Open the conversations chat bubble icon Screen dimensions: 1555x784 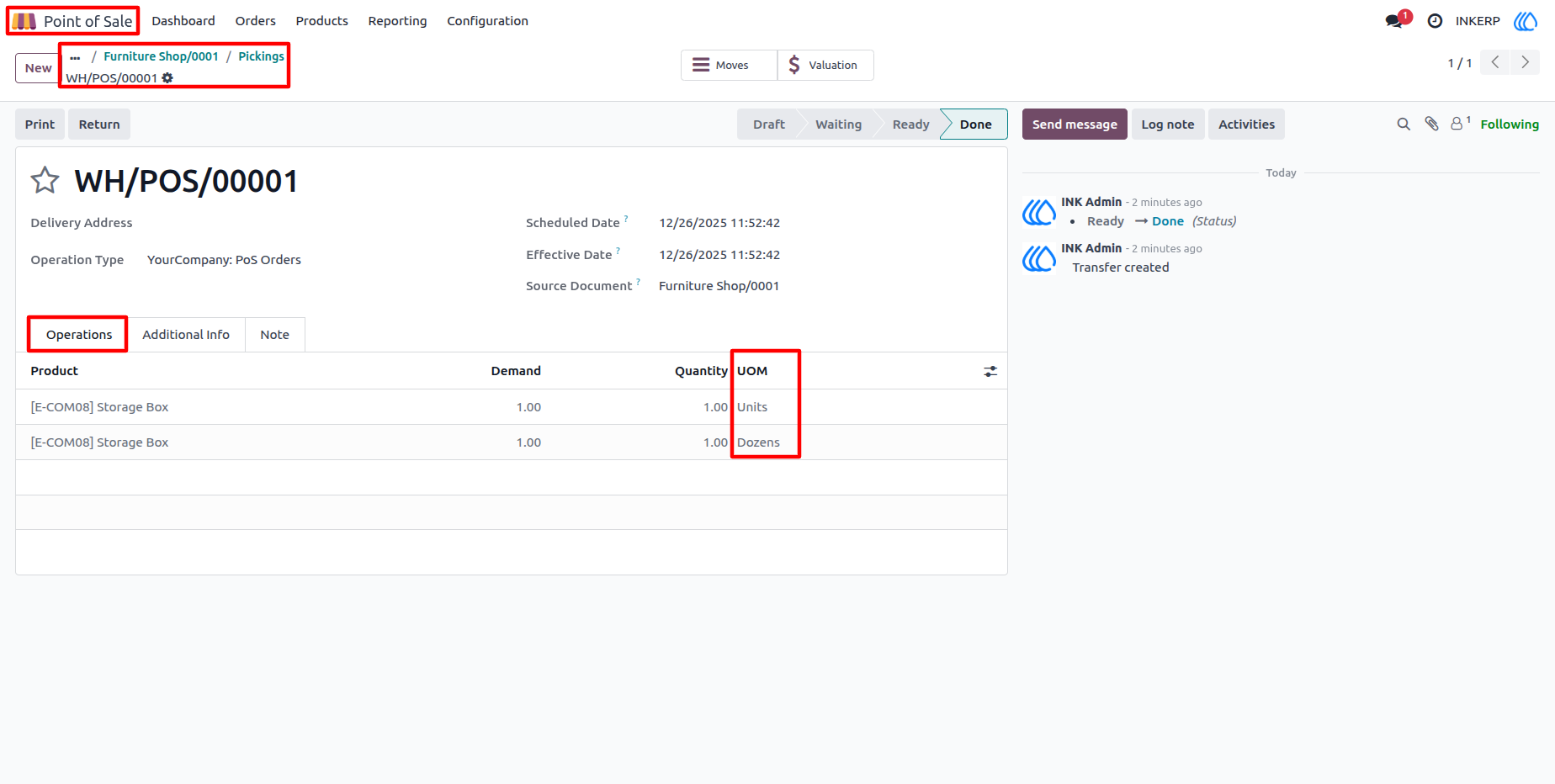click(1394, 21)
